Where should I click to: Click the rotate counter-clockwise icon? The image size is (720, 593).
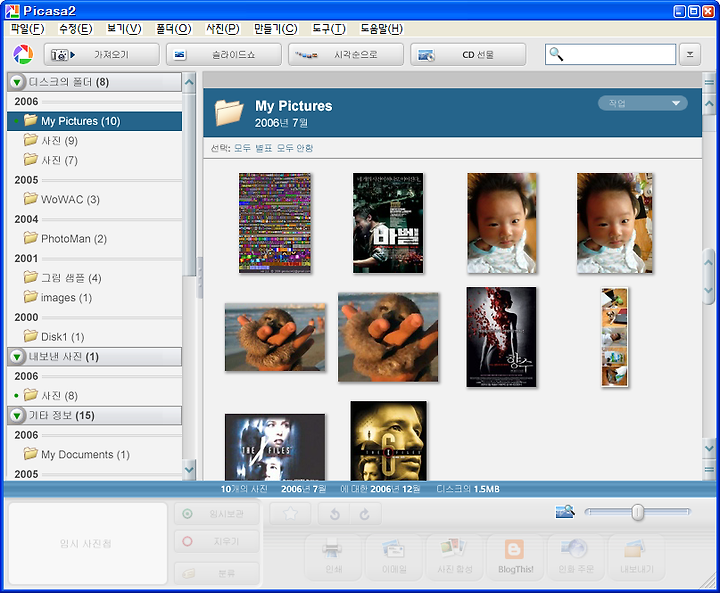[x=334, y=514]
